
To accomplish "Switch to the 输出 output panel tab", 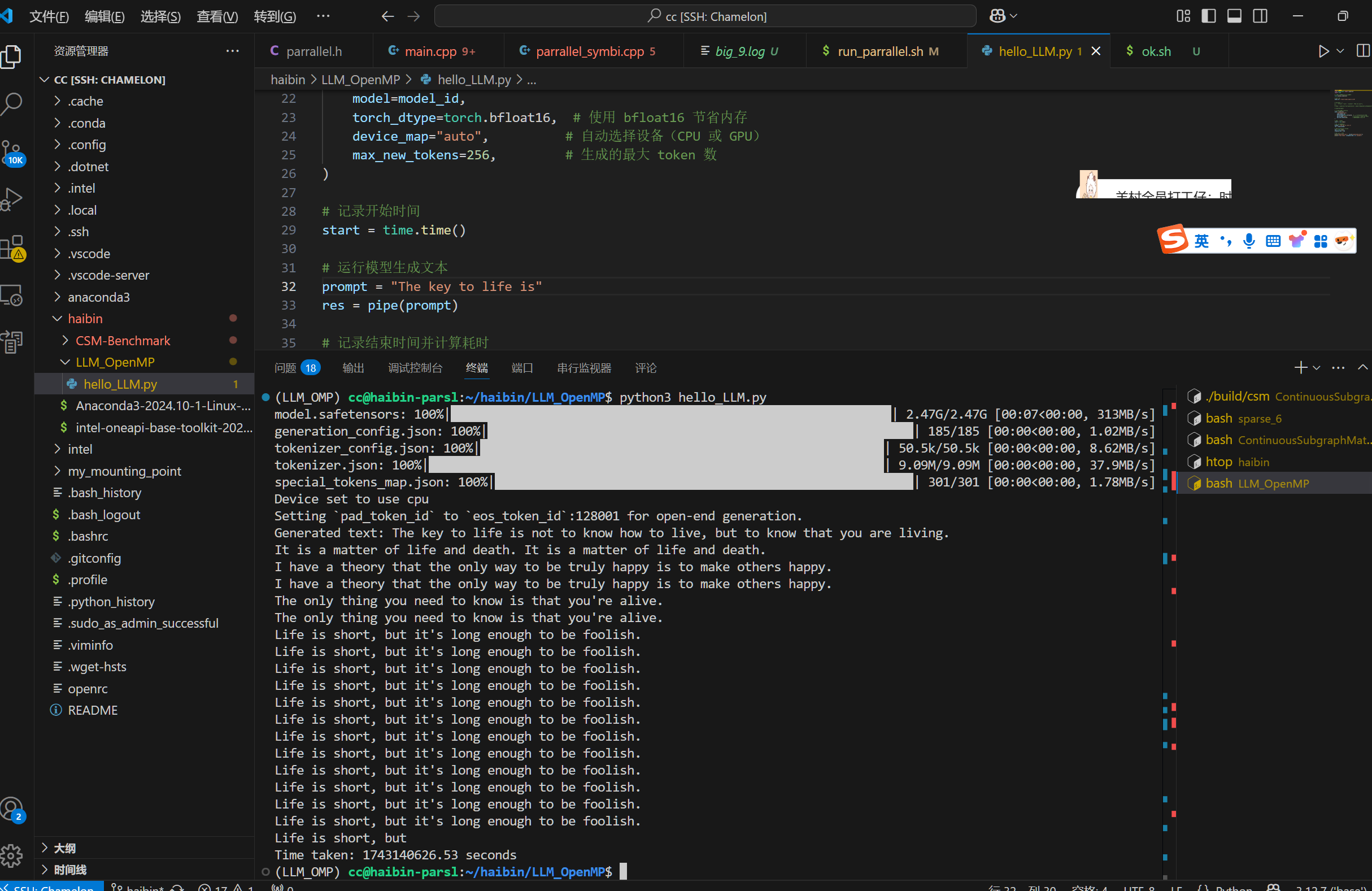I will click(x=353, y=368).
